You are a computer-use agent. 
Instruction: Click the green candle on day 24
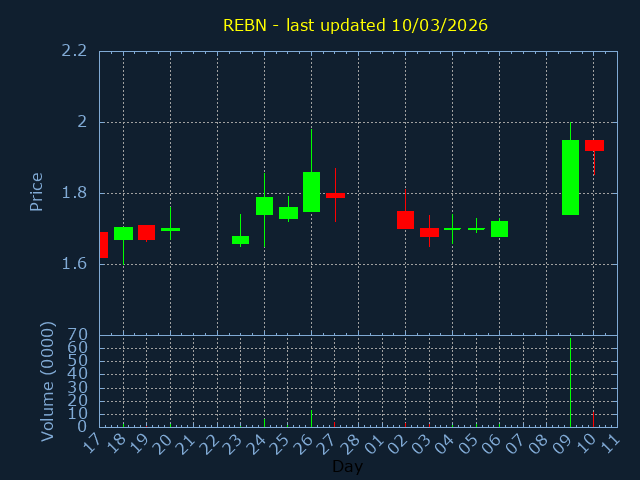pos(264,206)
